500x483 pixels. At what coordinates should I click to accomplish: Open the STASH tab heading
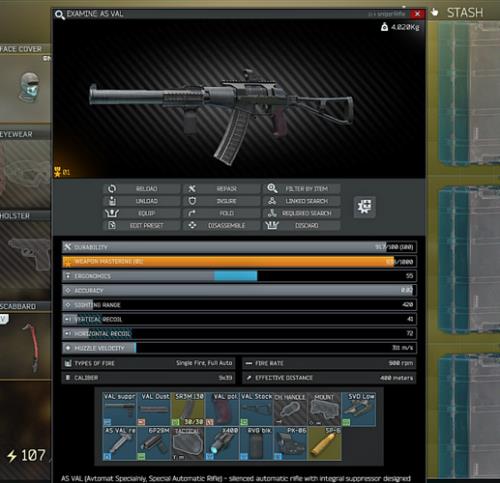pos(465,13)
